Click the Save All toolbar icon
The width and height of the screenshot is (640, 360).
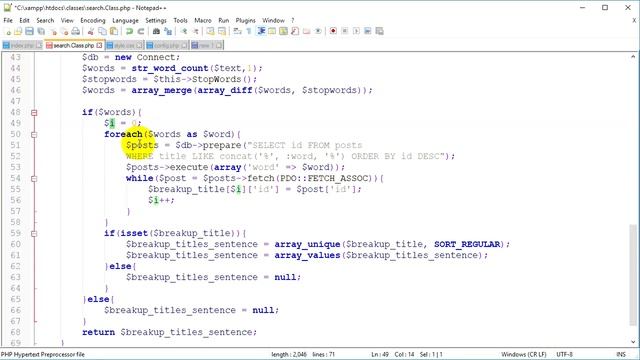tap(41, 31)
